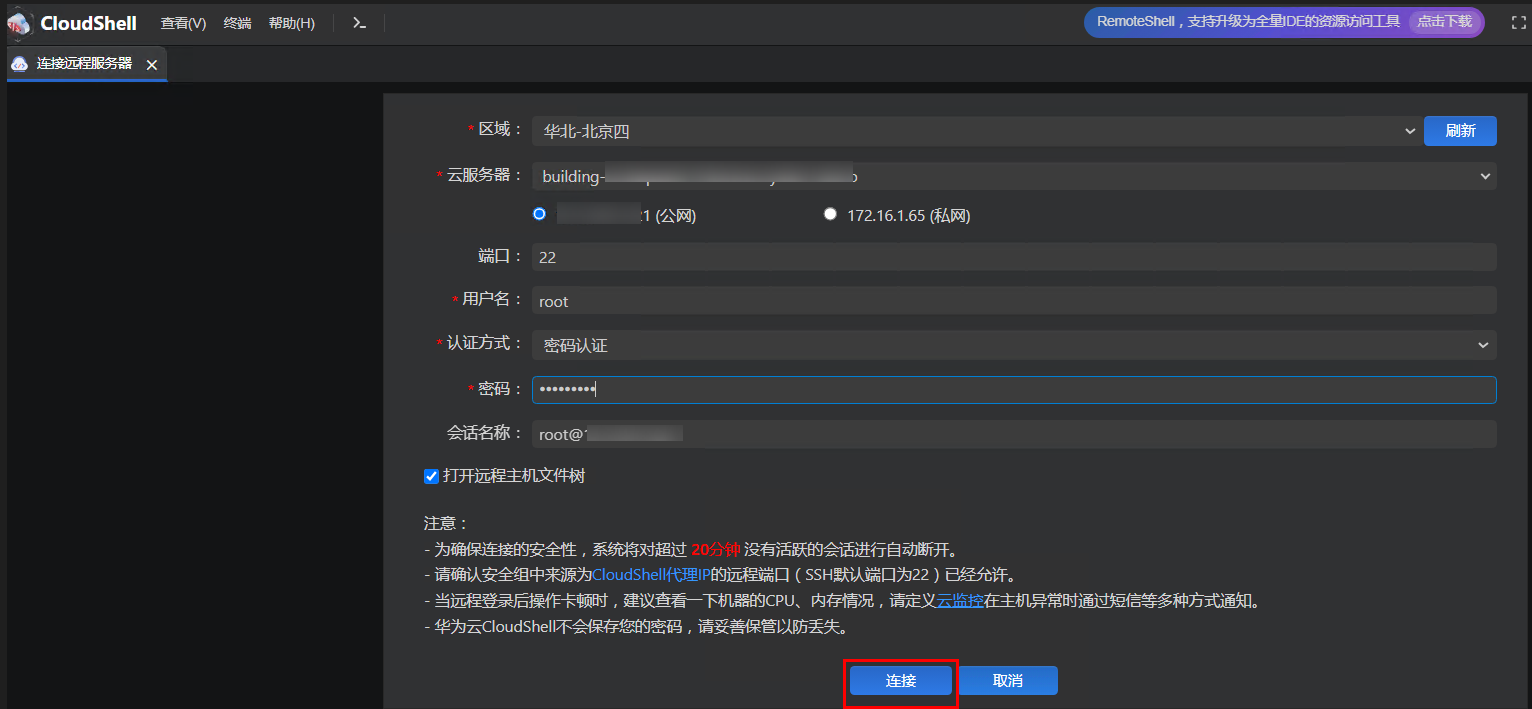Open the 帮助(H) menu
The width and height of the screenshot is (1532, 709).
[x=291, y=23]
